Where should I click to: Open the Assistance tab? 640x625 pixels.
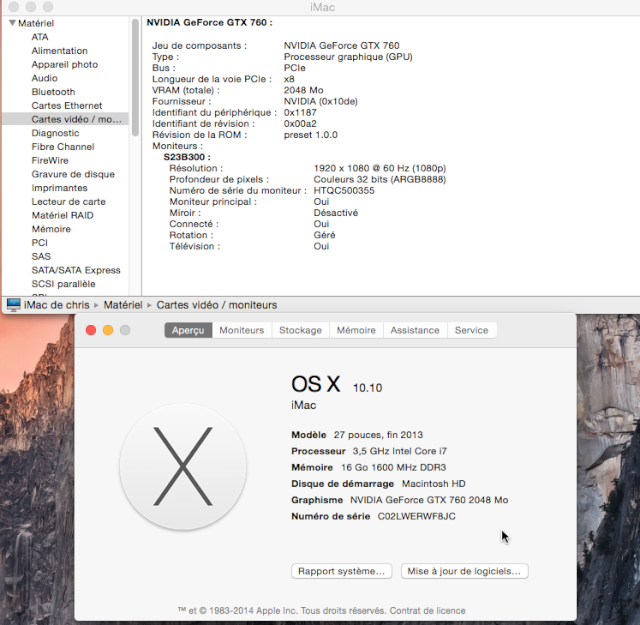[x=415, y=330]
